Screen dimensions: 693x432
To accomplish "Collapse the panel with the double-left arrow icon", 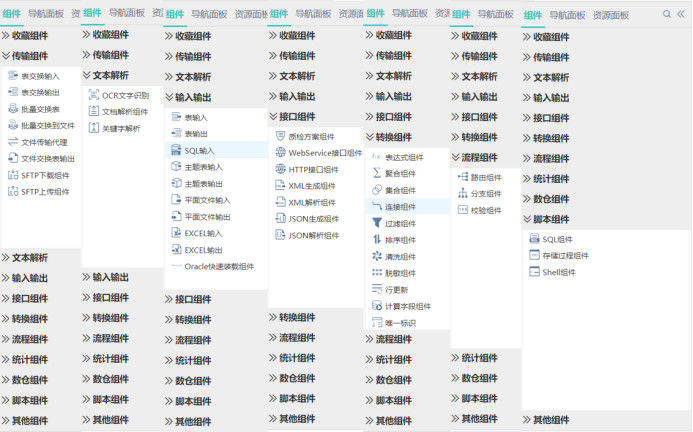I will [681, 14].
